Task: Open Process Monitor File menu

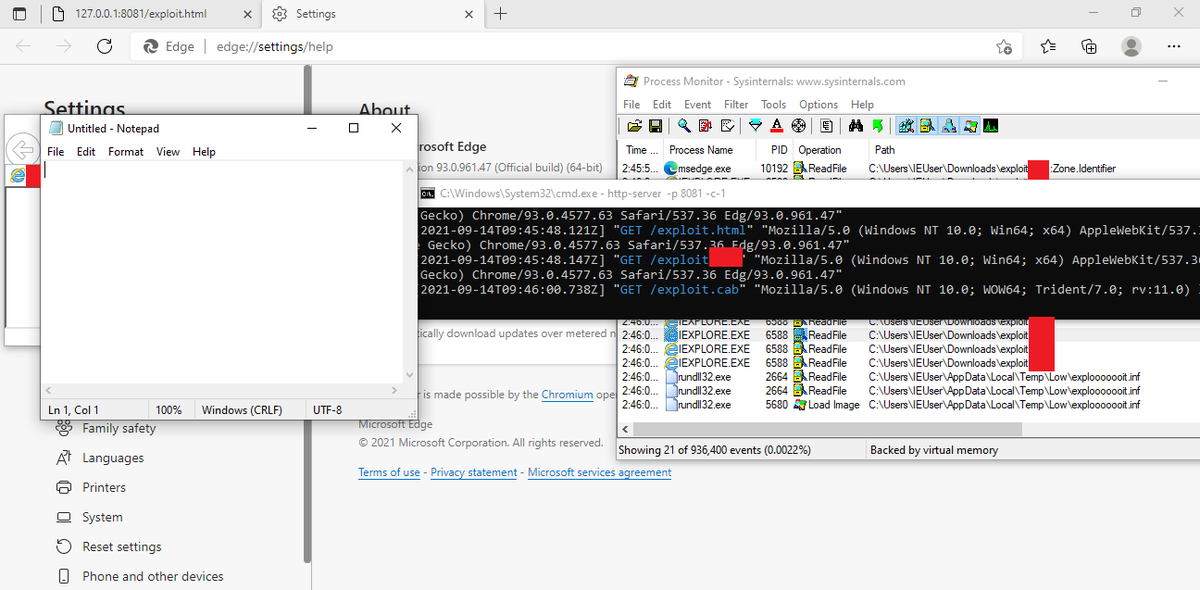Action: 632,104
